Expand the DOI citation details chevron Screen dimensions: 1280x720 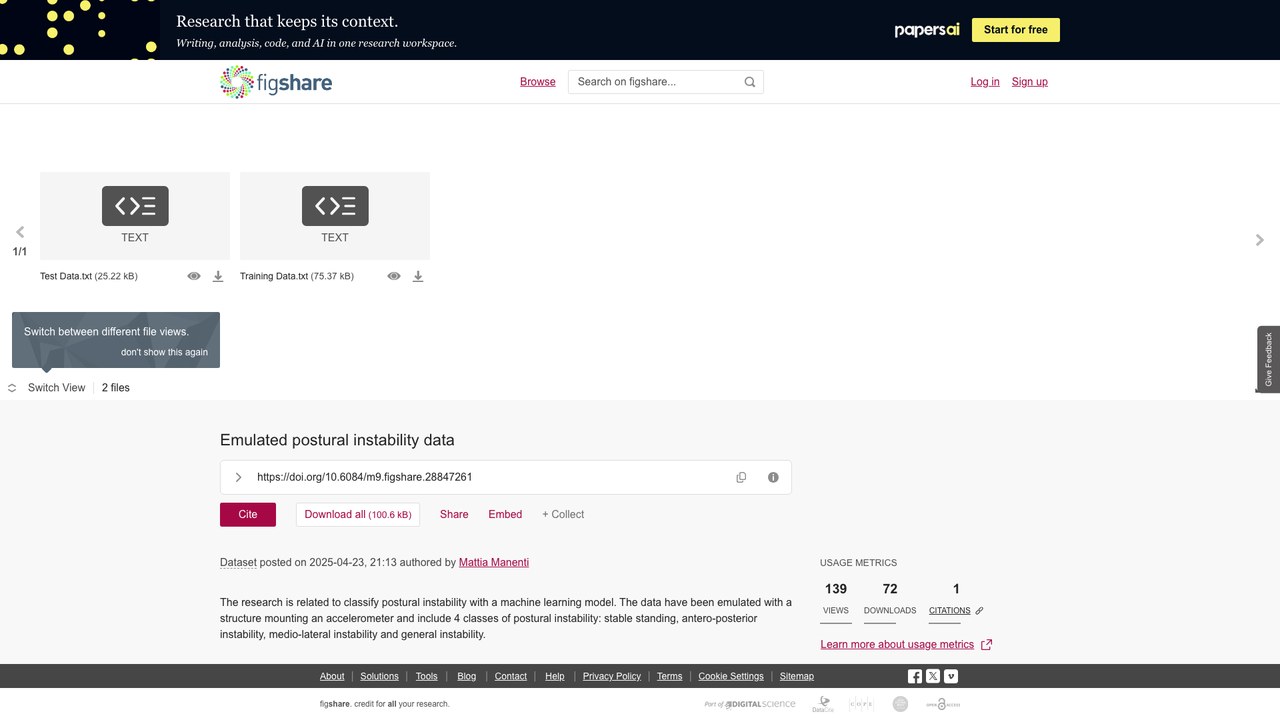(238, 477)
